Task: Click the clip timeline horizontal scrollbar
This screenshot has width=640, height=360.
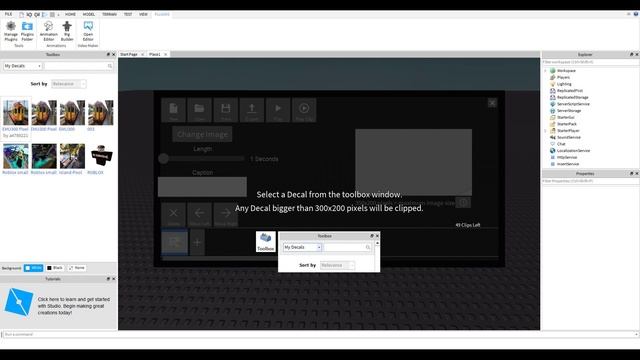Action: tap(330, 258)
